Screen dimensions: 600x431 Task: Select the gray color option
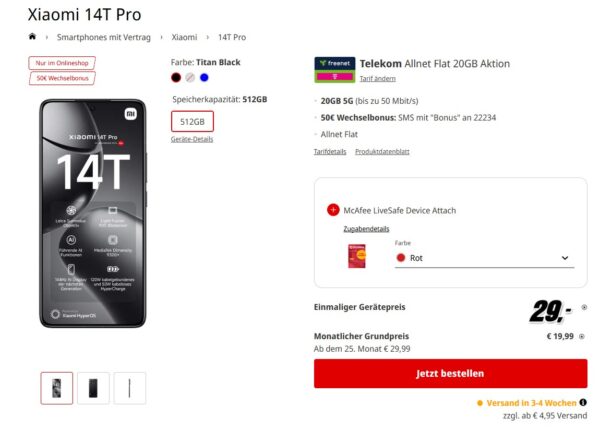[190, 77]
